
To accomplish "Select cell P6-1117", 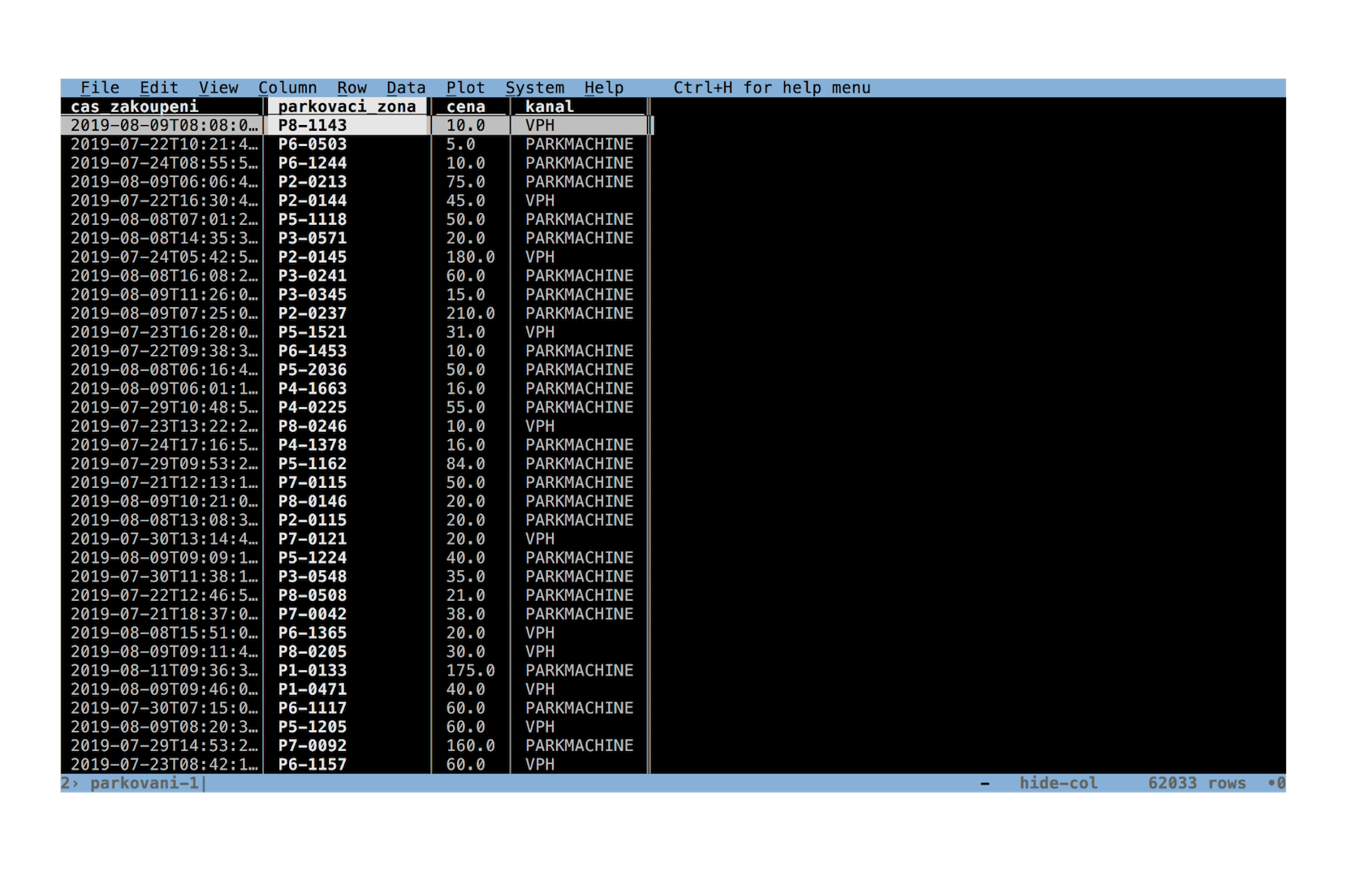I will 313,708.
